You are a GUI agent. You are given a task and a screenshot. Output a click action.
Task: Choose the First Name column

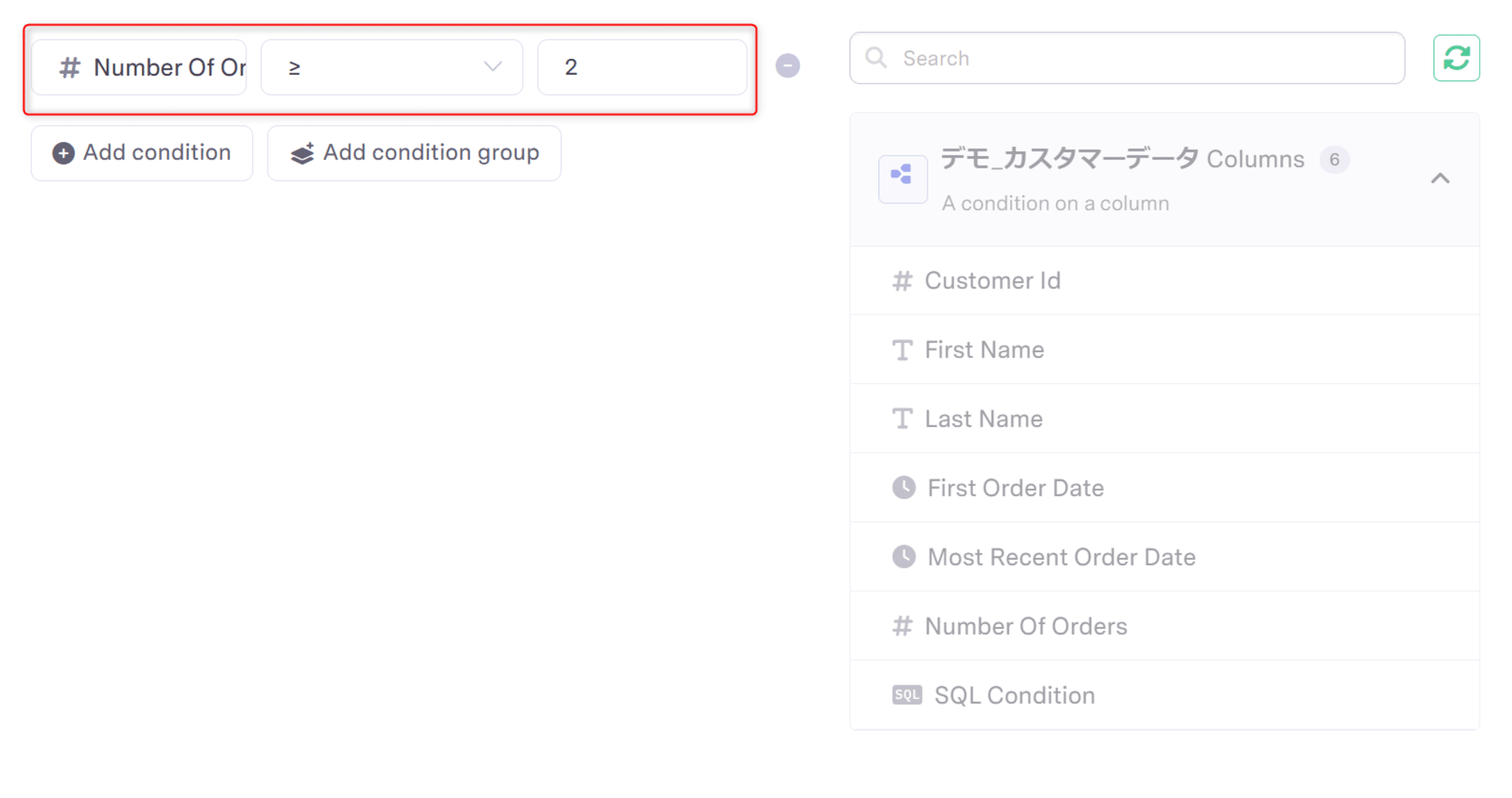click(x=1164, y=350)
